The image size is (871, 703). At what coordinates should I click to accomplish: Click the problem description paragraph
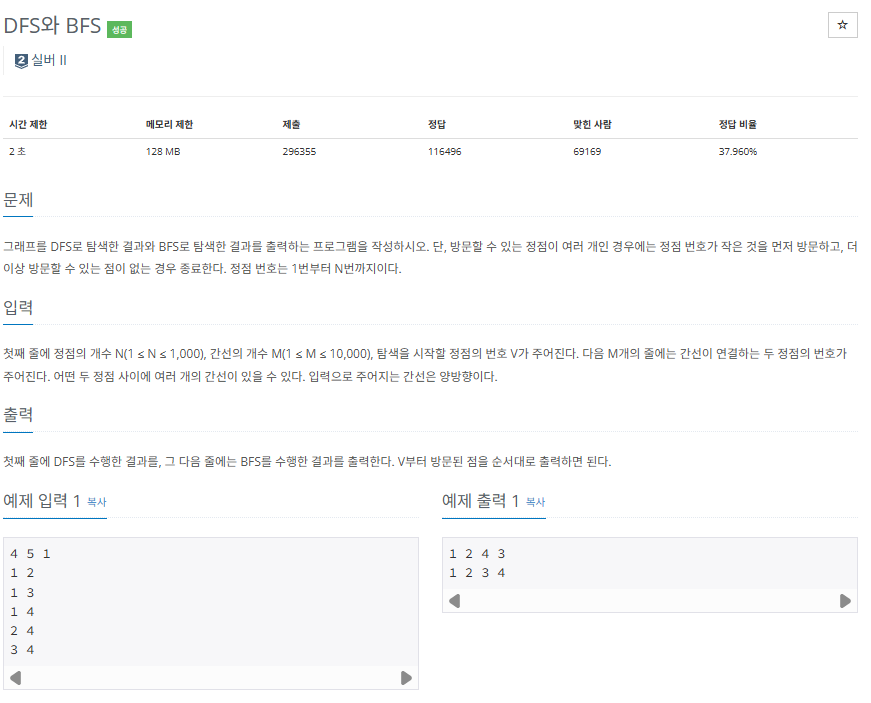click(x=431, y=258)
